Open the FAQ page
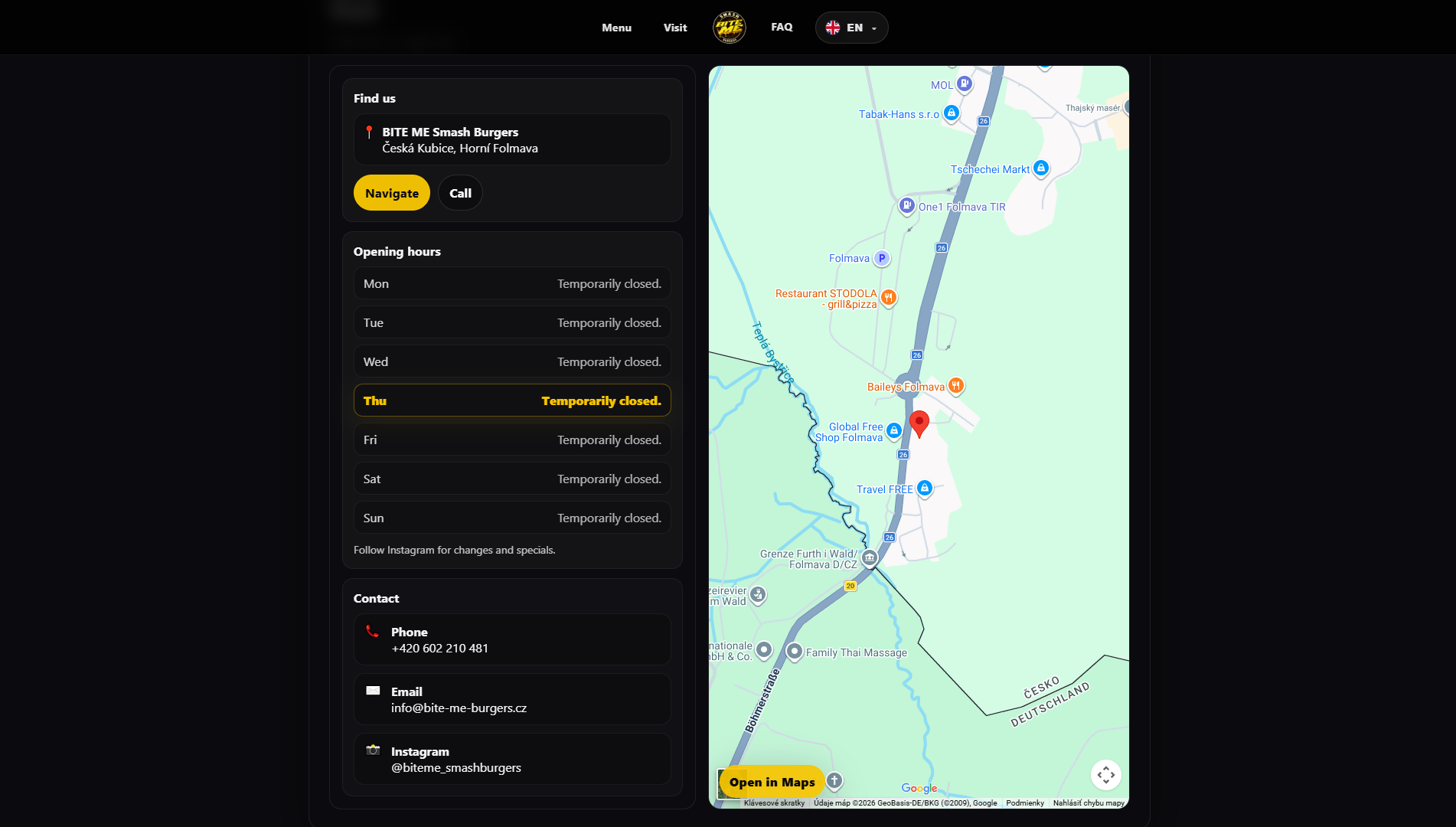The image size is (1456, 827). click(782, 27)
